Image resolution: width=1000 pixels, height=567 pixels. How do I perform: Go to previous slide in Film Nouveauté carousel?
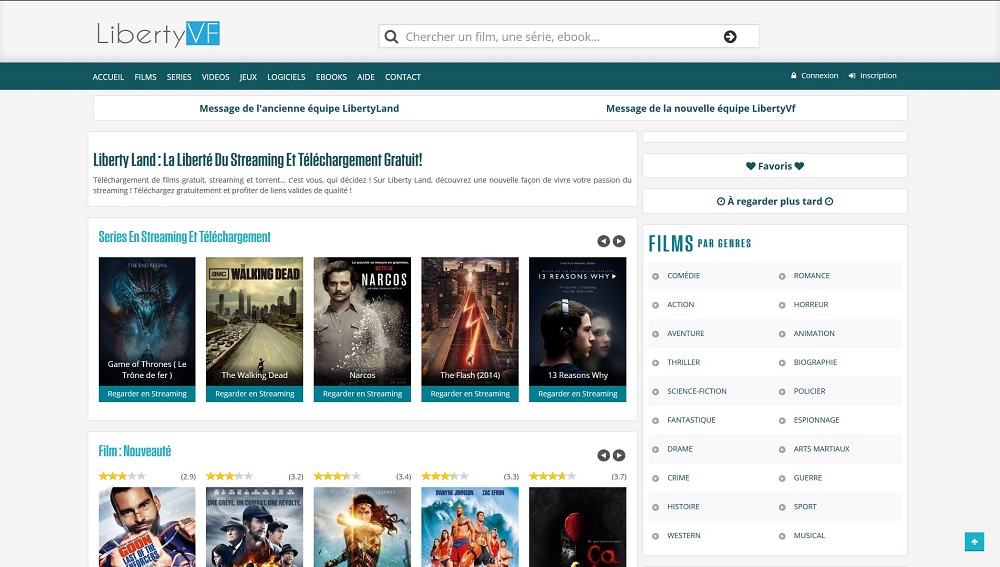(603, 455)
